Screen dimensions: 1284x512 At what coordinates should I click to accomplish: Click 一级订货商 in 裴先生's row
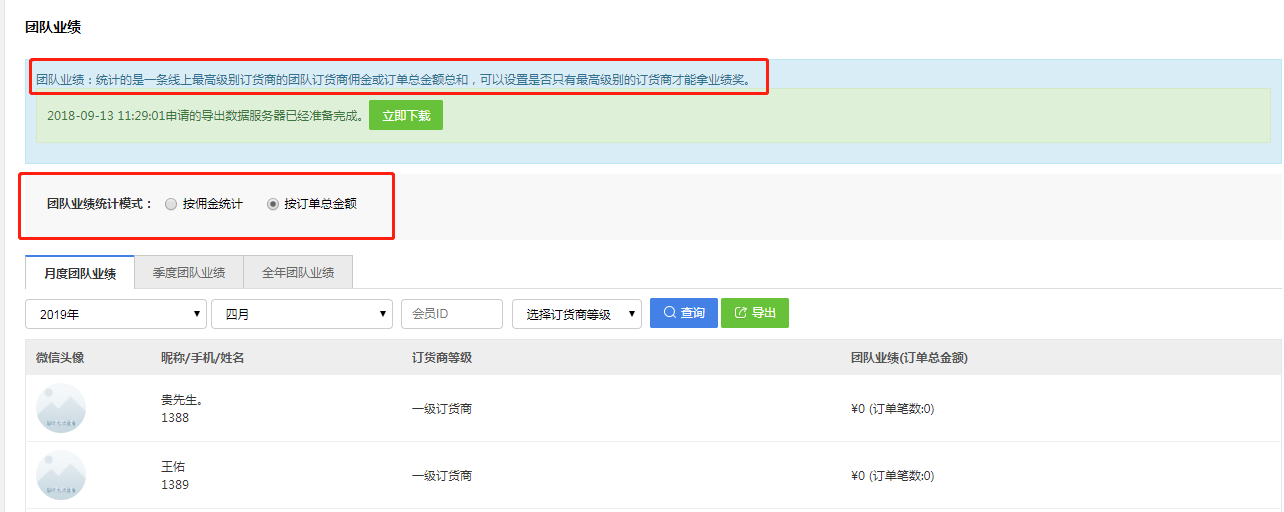[x=442, y=409]
